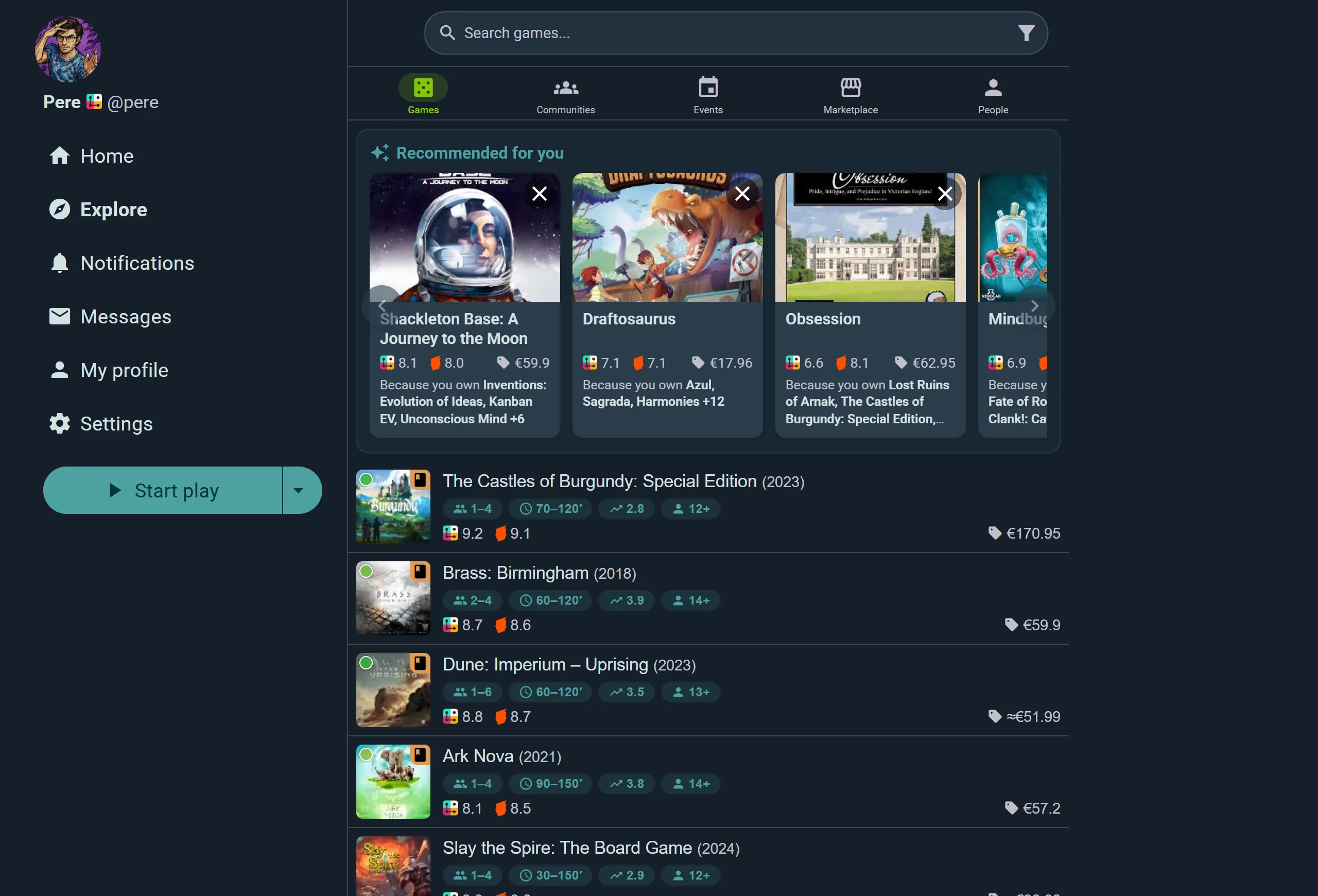The image size is (1318, 896).
Task: Click the Start play button
Action: (163, 491)
